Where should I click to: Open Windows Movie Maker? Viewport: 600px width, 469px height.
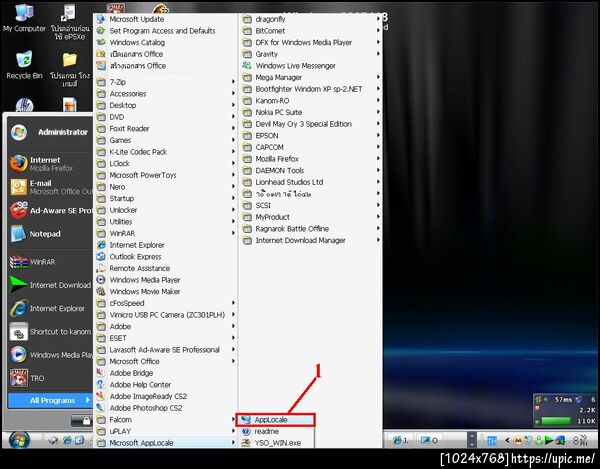point(166,291)
